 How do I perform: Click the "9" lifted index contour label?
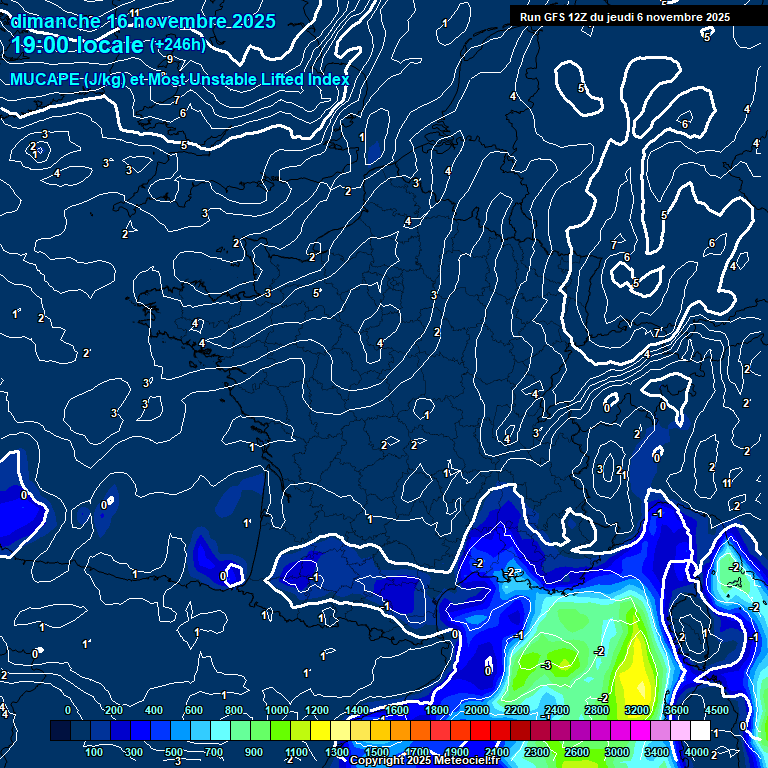[170, 59]
